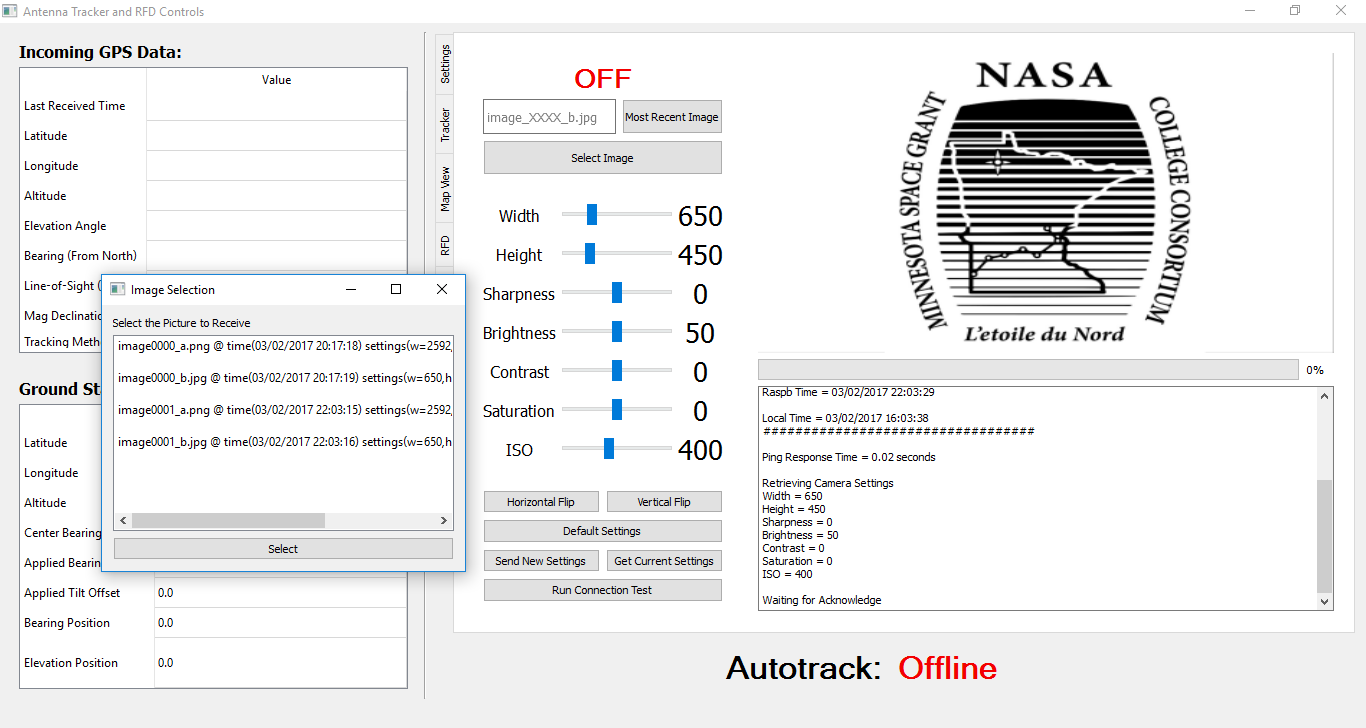Adjust the Height slider
The image size is (1366, 728).
[617, 253]
